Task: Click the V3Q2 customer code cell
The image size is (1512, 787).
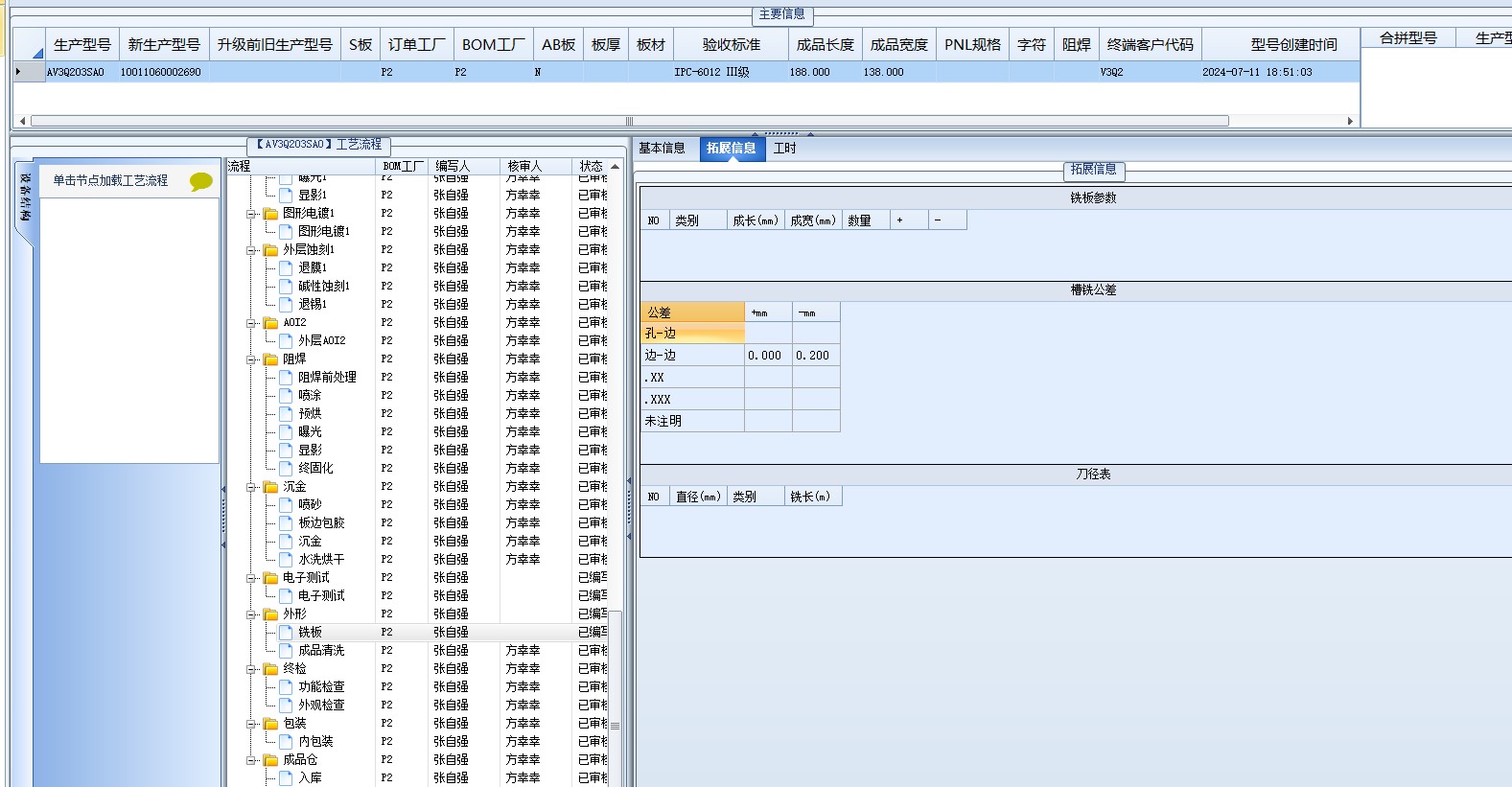Action: point(1150,72)
